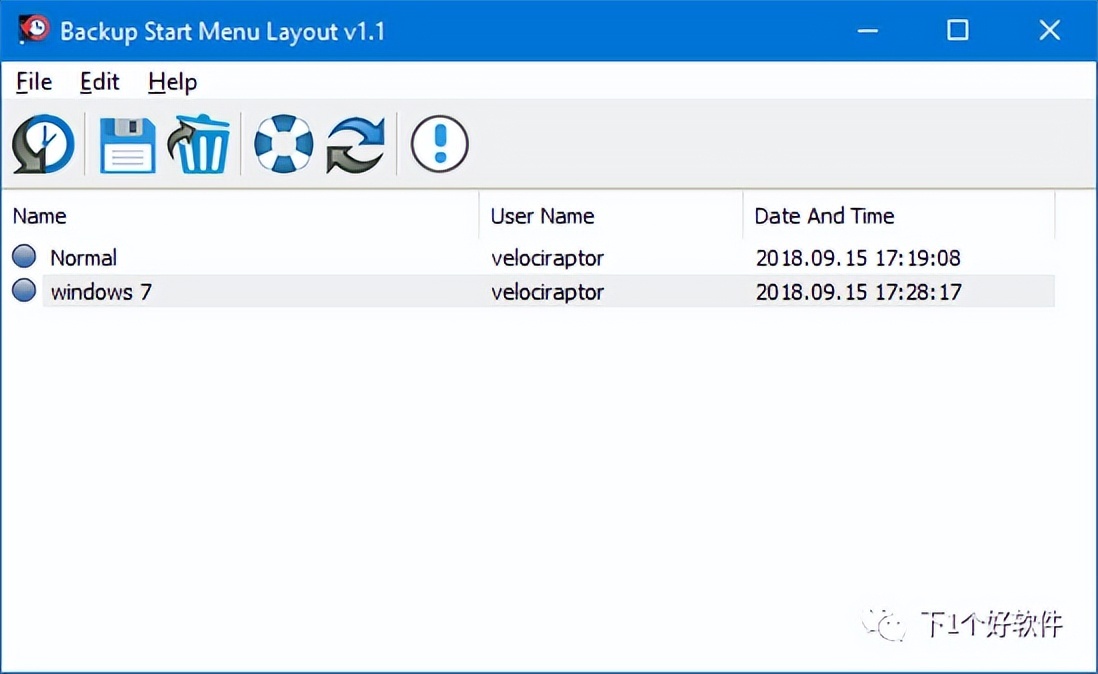The width and height of the screenshot is (1098, 674).
Task: Click the lifebuoy reset layout icon
Action: click(283, 145)
